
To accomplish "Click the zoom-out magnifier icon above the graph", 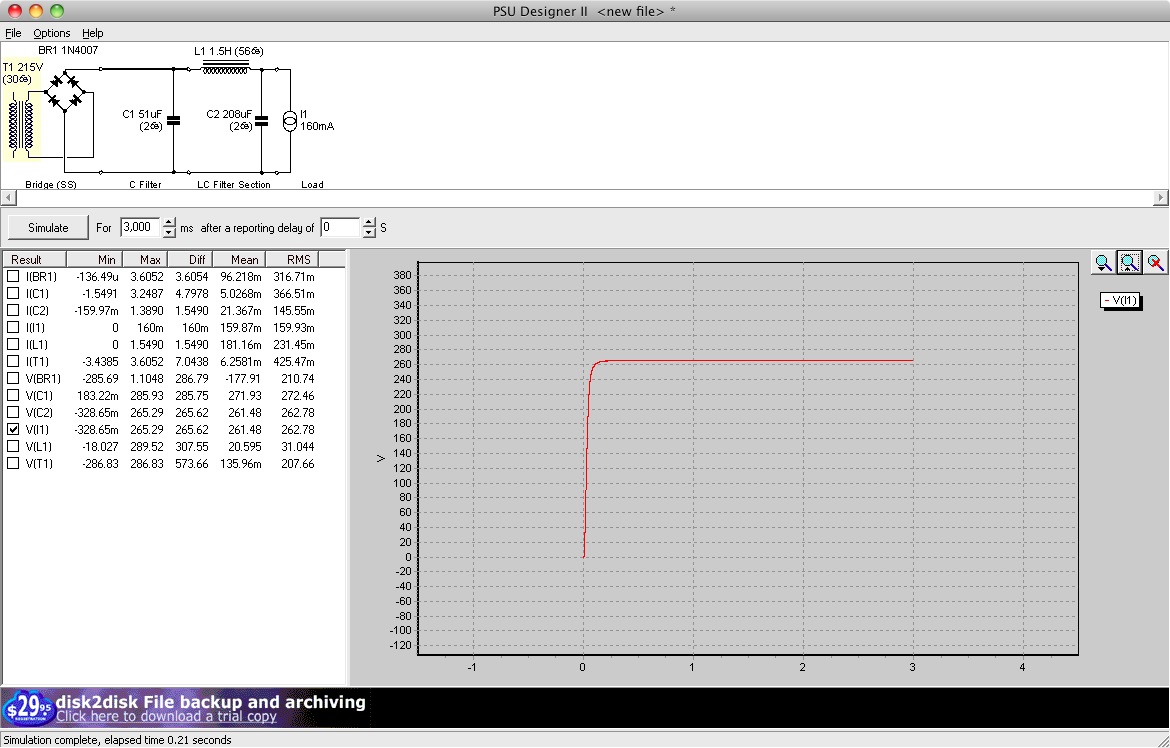I will (x=1103, y=263).
